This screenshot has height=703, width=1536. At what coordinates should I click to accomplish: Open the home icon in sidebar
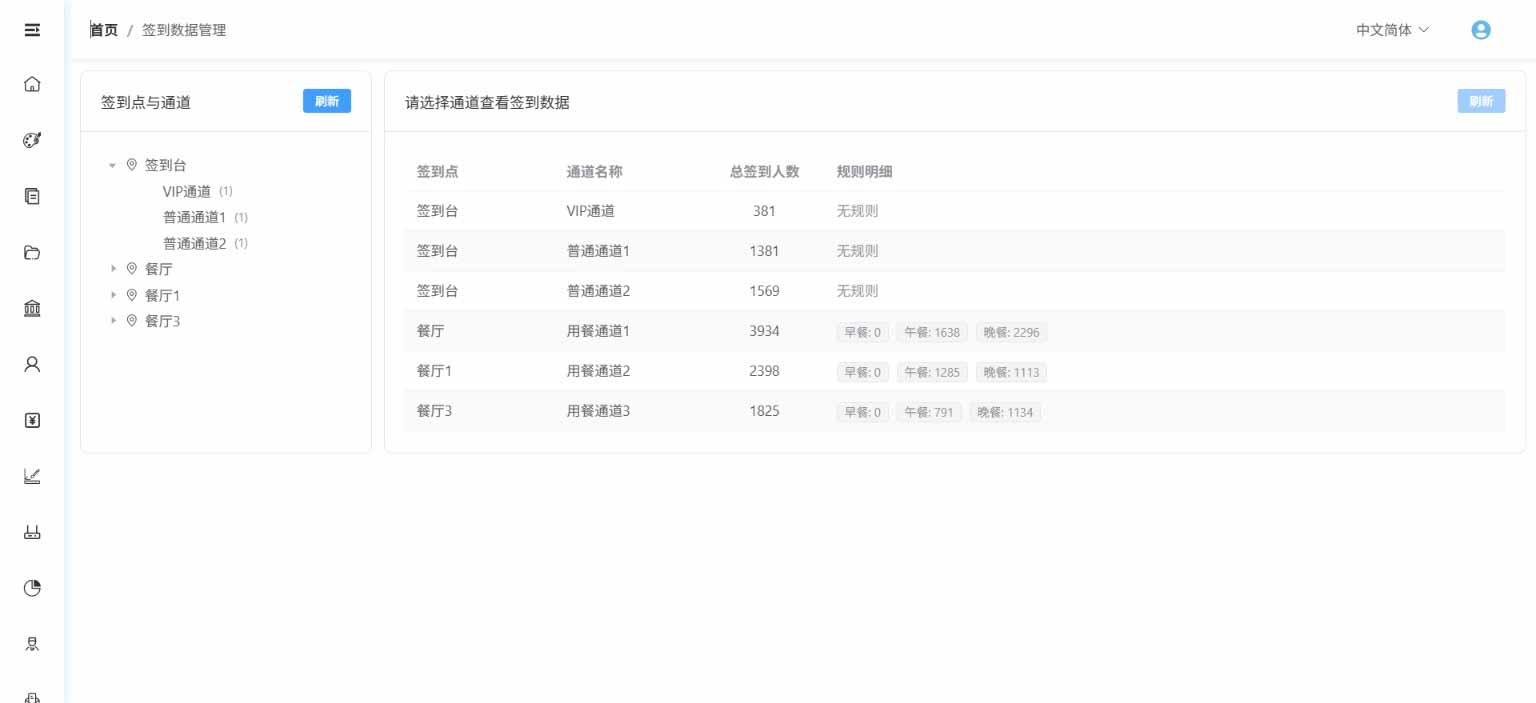coord(32,85)
